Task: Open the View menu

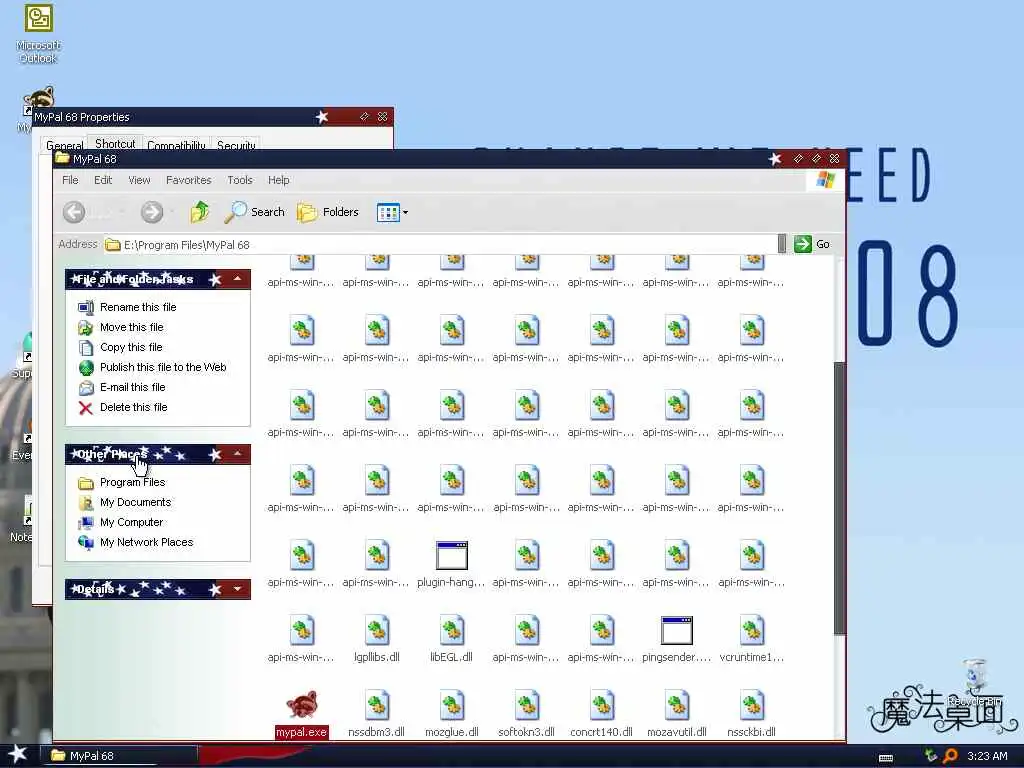Action: (x=139, y=180)
